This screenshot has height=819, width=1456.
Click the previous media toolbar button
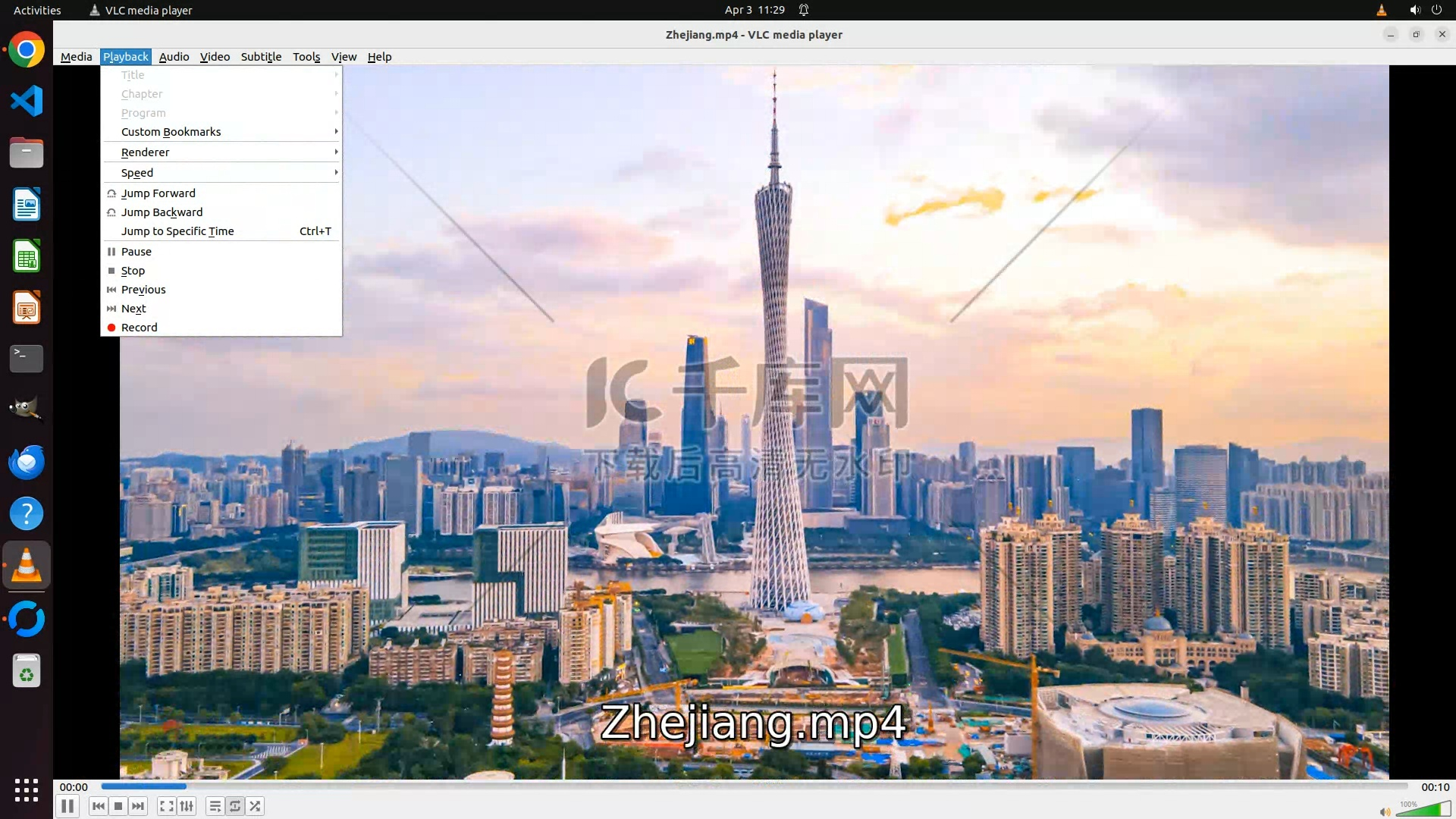coord(99,806)
